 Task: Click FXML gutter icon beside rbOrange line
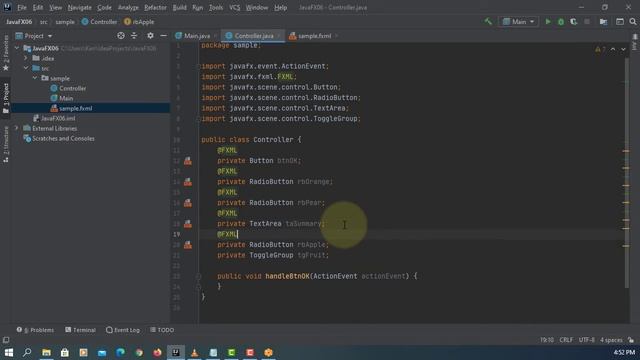click(188, 182)
